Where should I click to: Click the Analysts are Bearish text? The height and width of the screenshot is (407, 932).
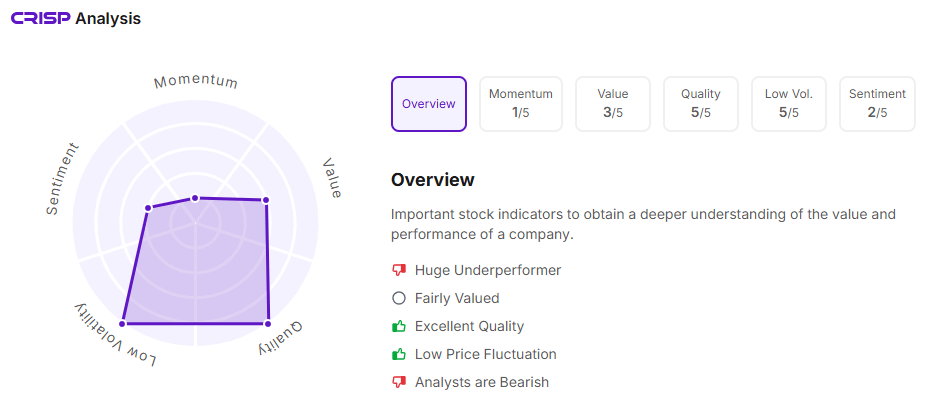(482, 382)
